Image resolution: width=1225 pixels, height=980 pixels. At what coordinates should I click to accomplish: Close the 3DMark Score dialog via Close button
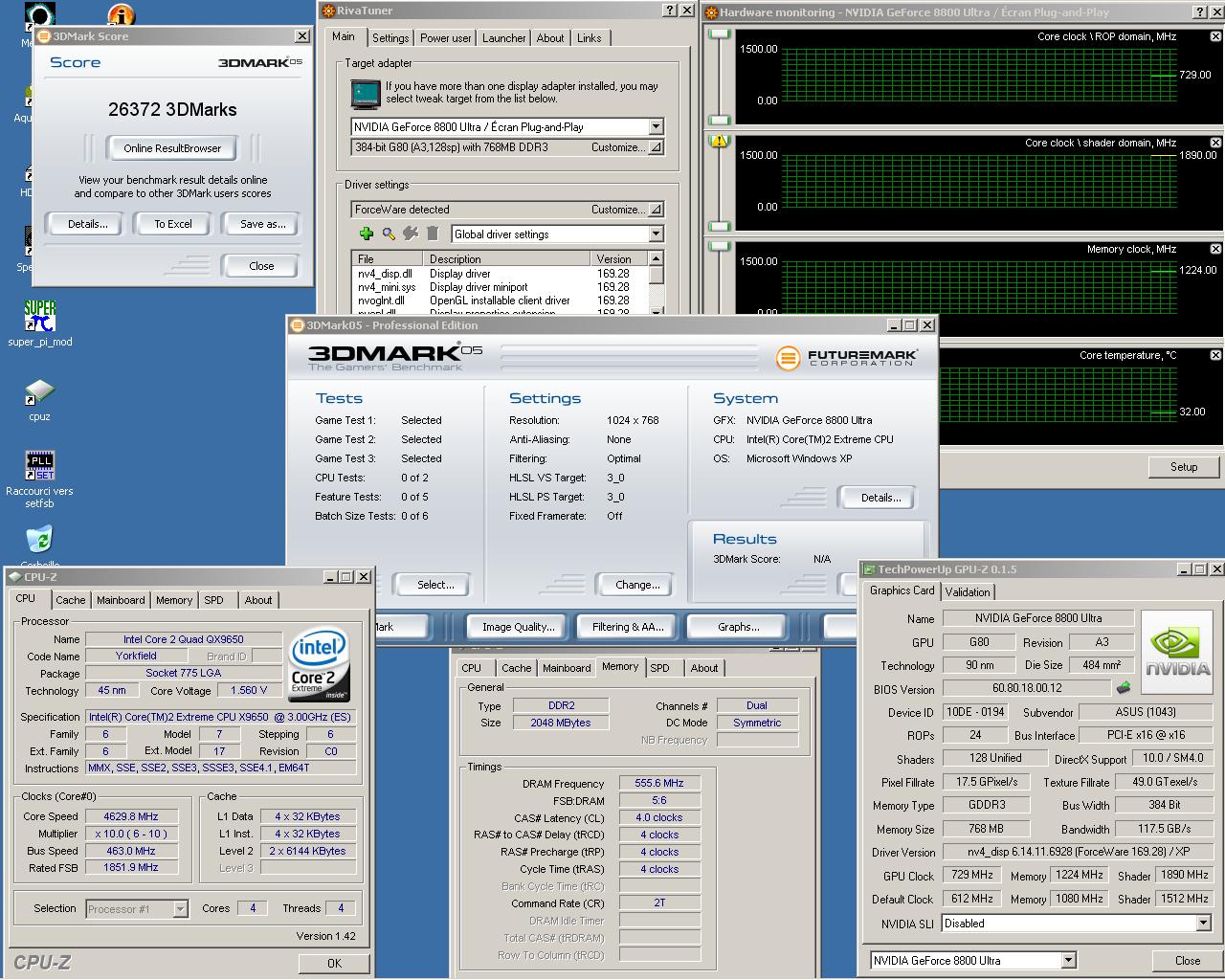[x=261, y=266]
